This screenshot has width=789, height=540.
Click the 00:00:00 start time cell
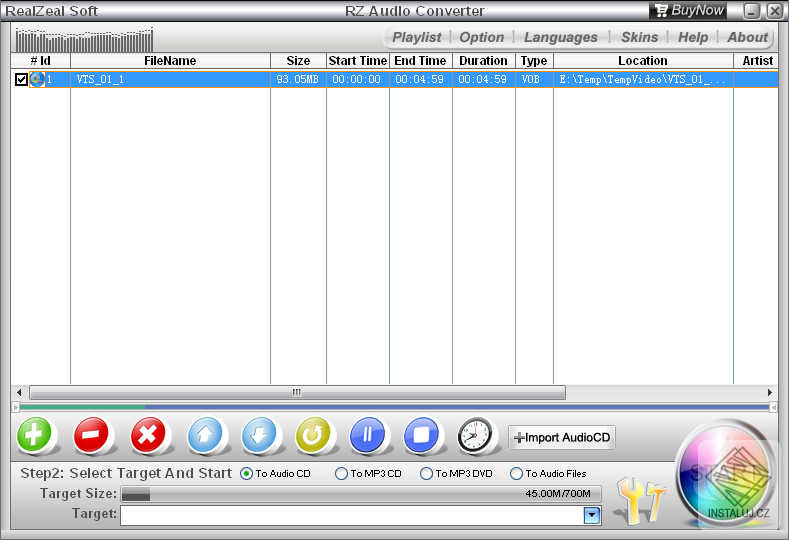(x=357, y=79)
